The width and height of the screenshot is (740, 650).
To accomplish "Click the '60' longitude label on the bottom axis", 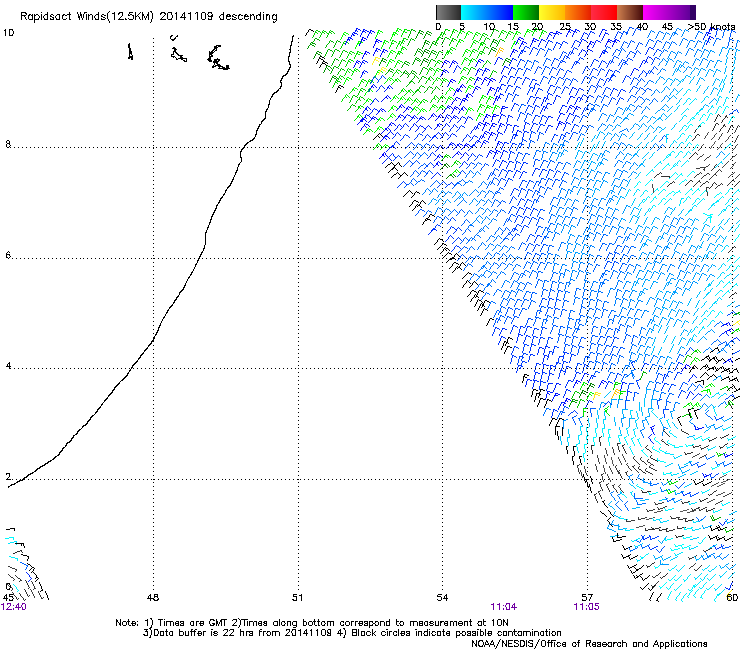I will tap(732, 598).
